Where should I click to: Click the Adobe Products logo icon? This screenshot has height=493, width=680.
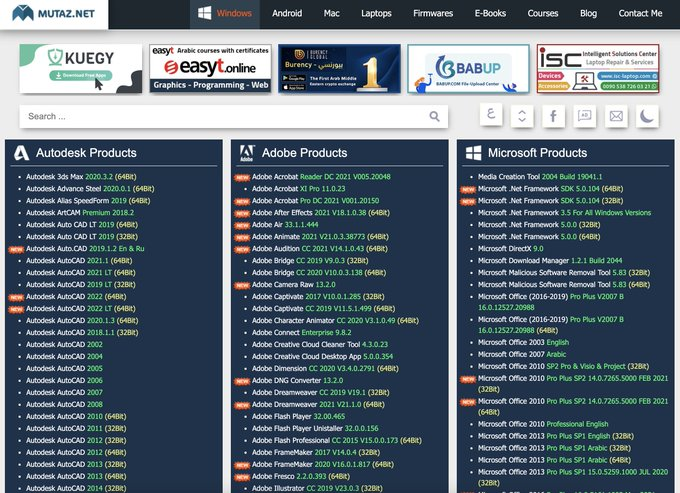tap(247, 153)
